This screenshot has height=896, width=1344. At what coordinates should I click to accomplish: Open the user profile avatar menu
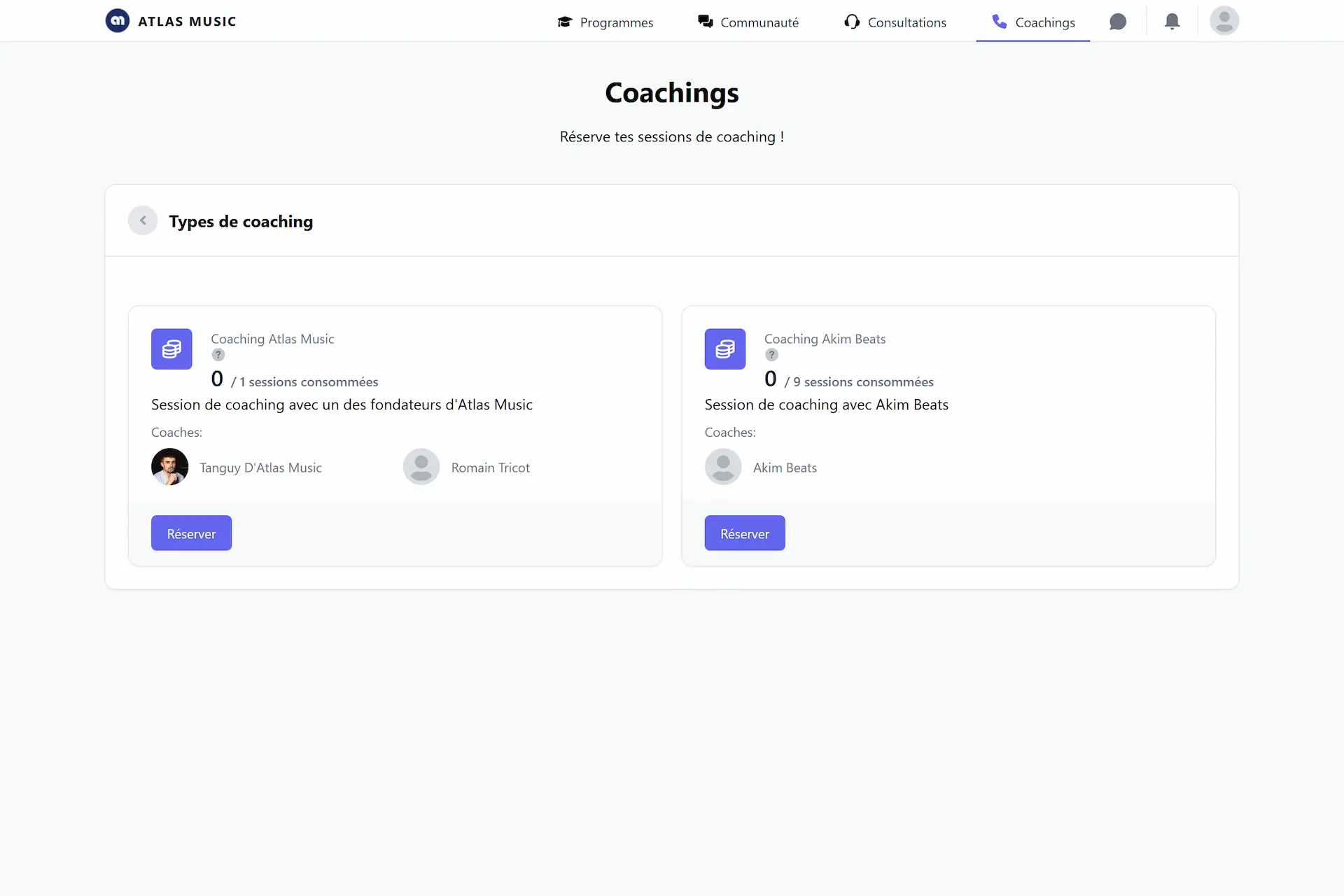(1224, 21)
